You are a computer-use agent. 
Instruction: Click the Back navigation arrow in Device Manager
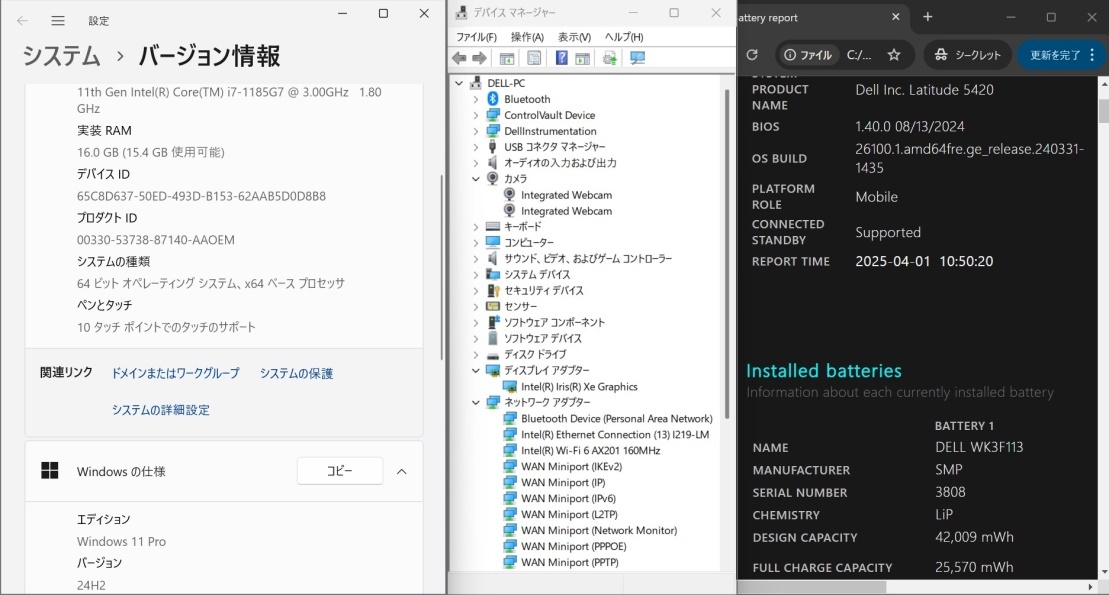click(x=457, y=57)
